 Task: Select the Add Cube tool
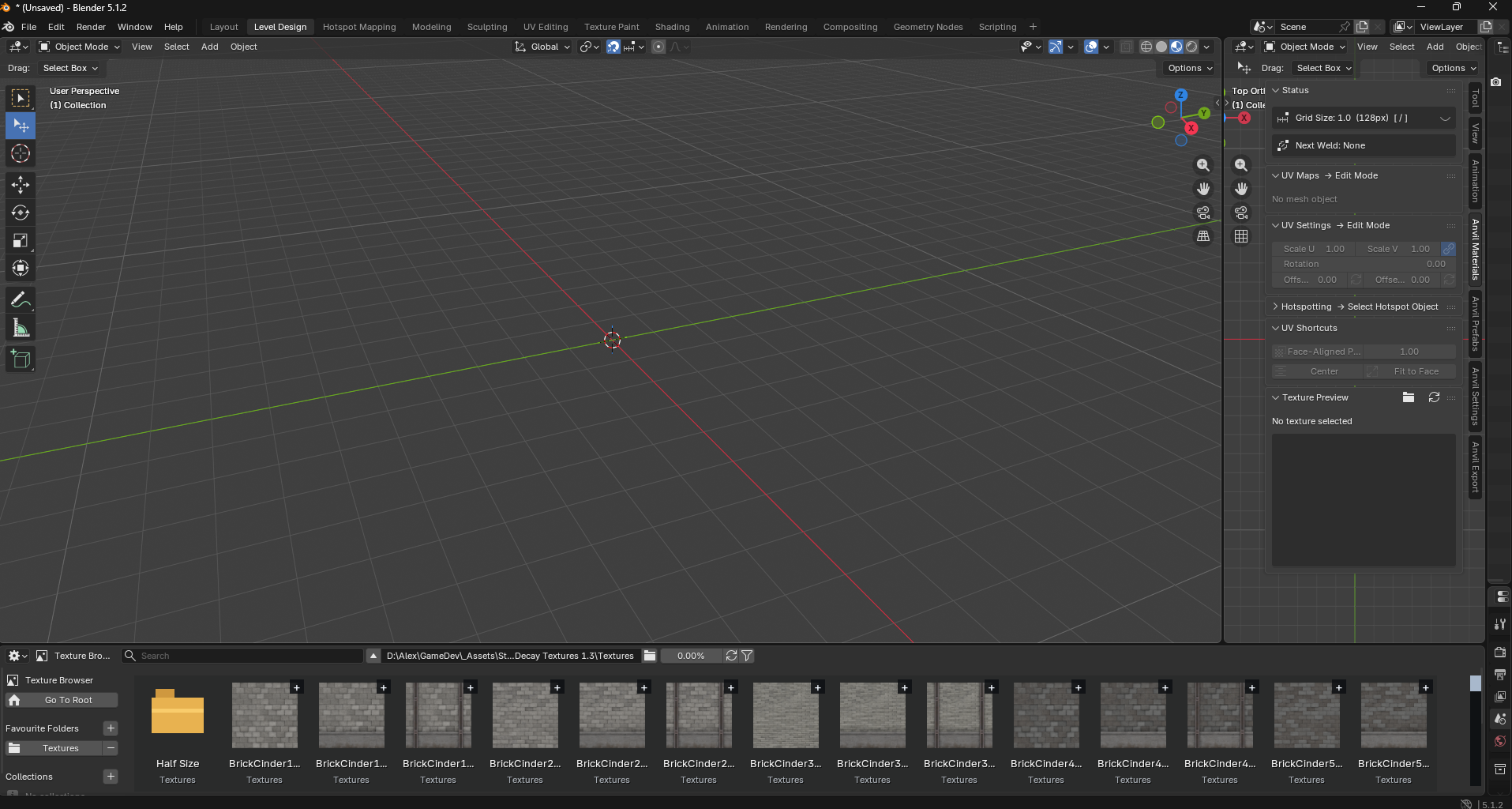21,359
